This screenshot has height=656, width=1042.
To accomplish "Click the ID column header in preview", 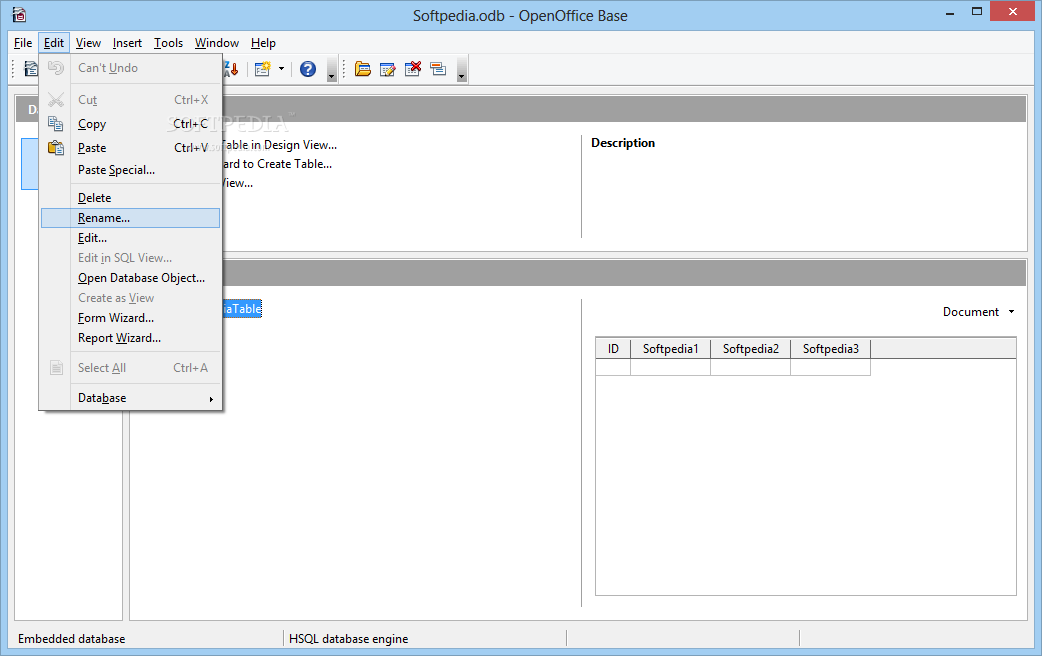I will pyautogui.click(x=613, y=349).
